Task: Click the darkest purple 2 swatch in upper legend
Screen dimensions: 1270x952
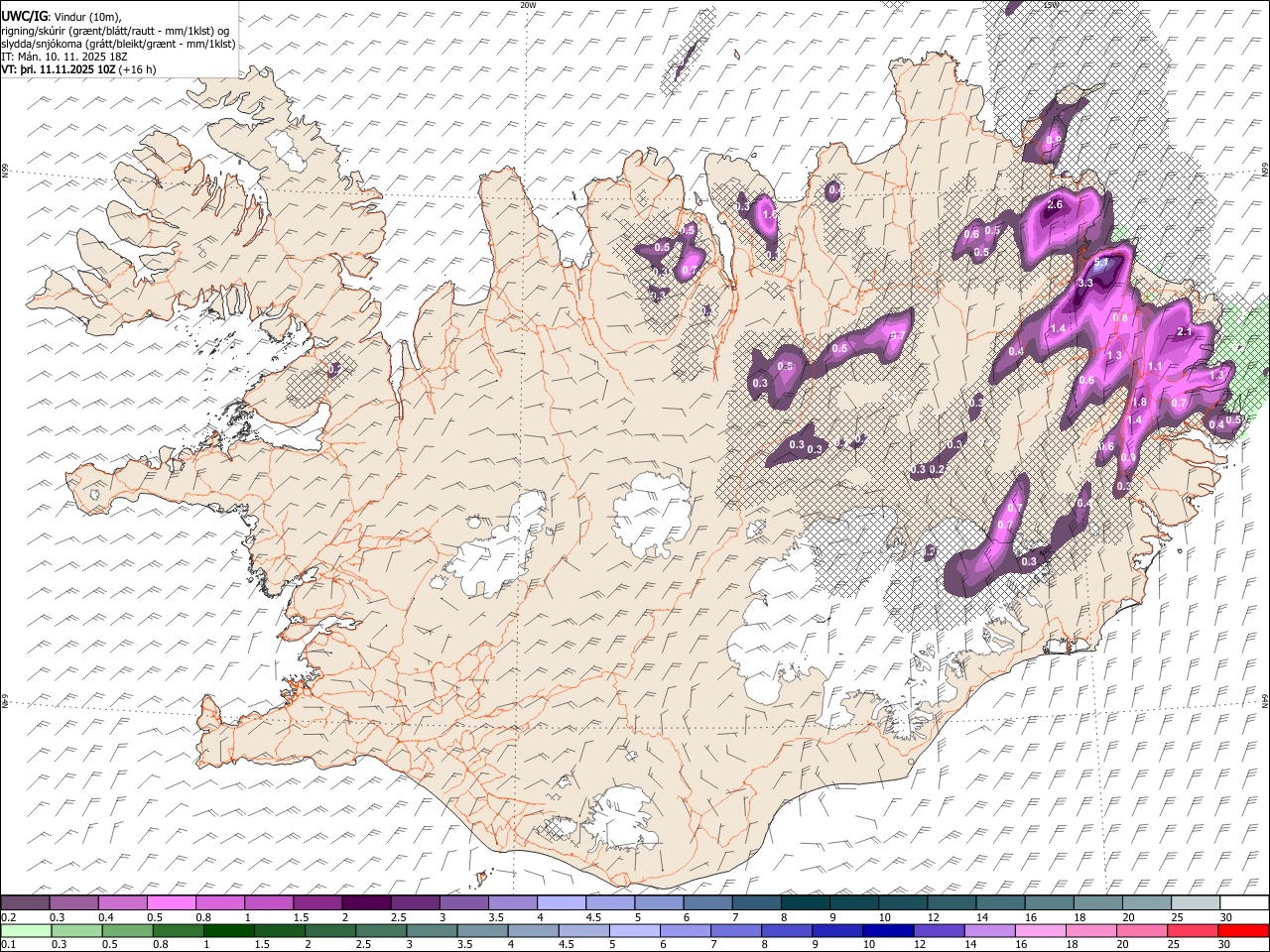Action: [365, 902]
